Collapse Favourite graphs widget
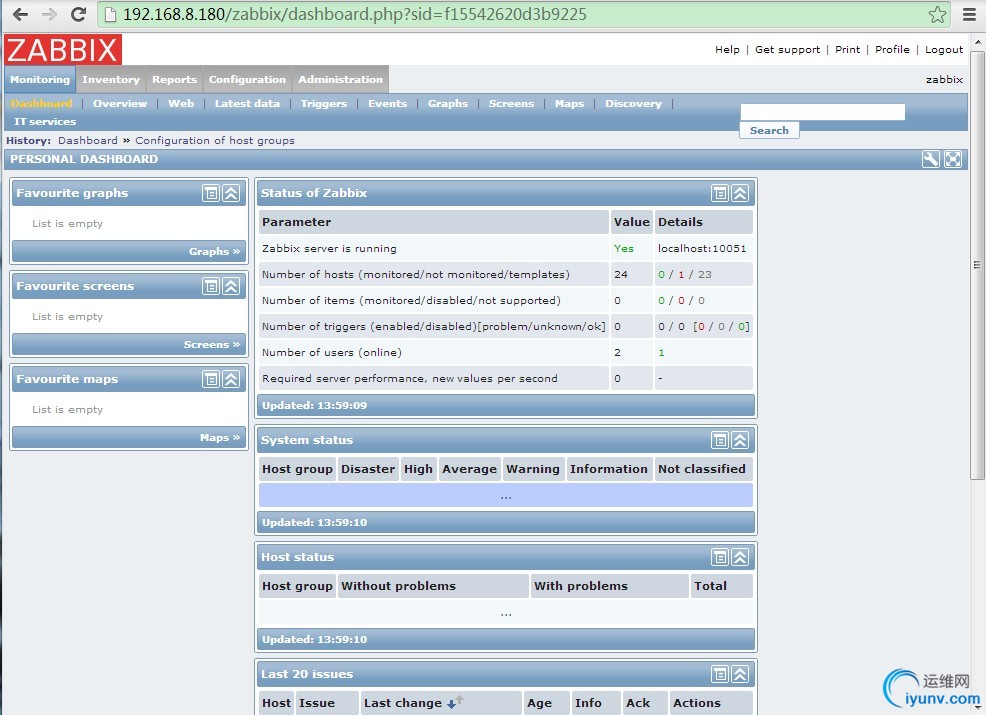Screen dimensions: 986x715 pyautogui.click(x=231, y=193)
